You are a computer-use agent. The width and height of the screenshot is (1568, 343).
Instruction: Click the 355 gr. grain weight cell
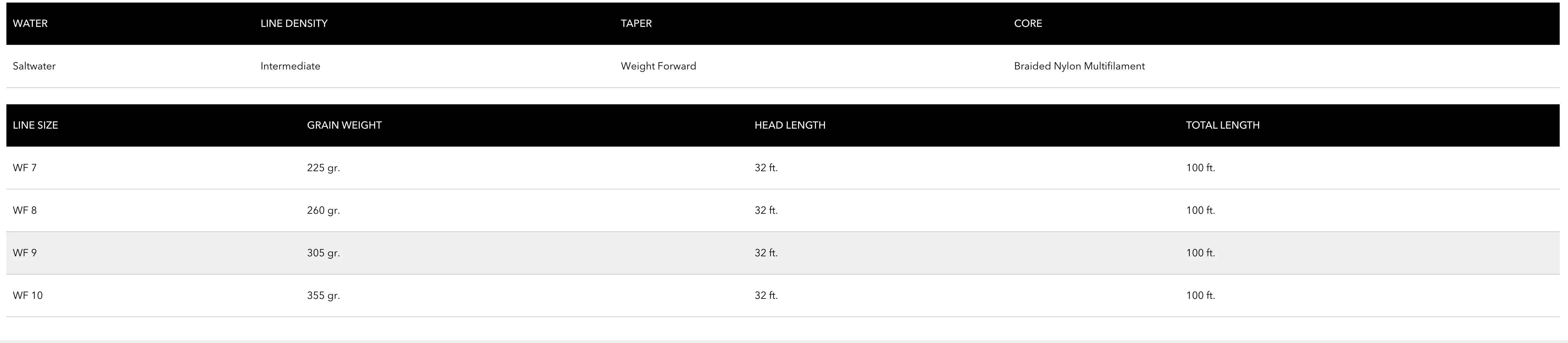(323, 296)
